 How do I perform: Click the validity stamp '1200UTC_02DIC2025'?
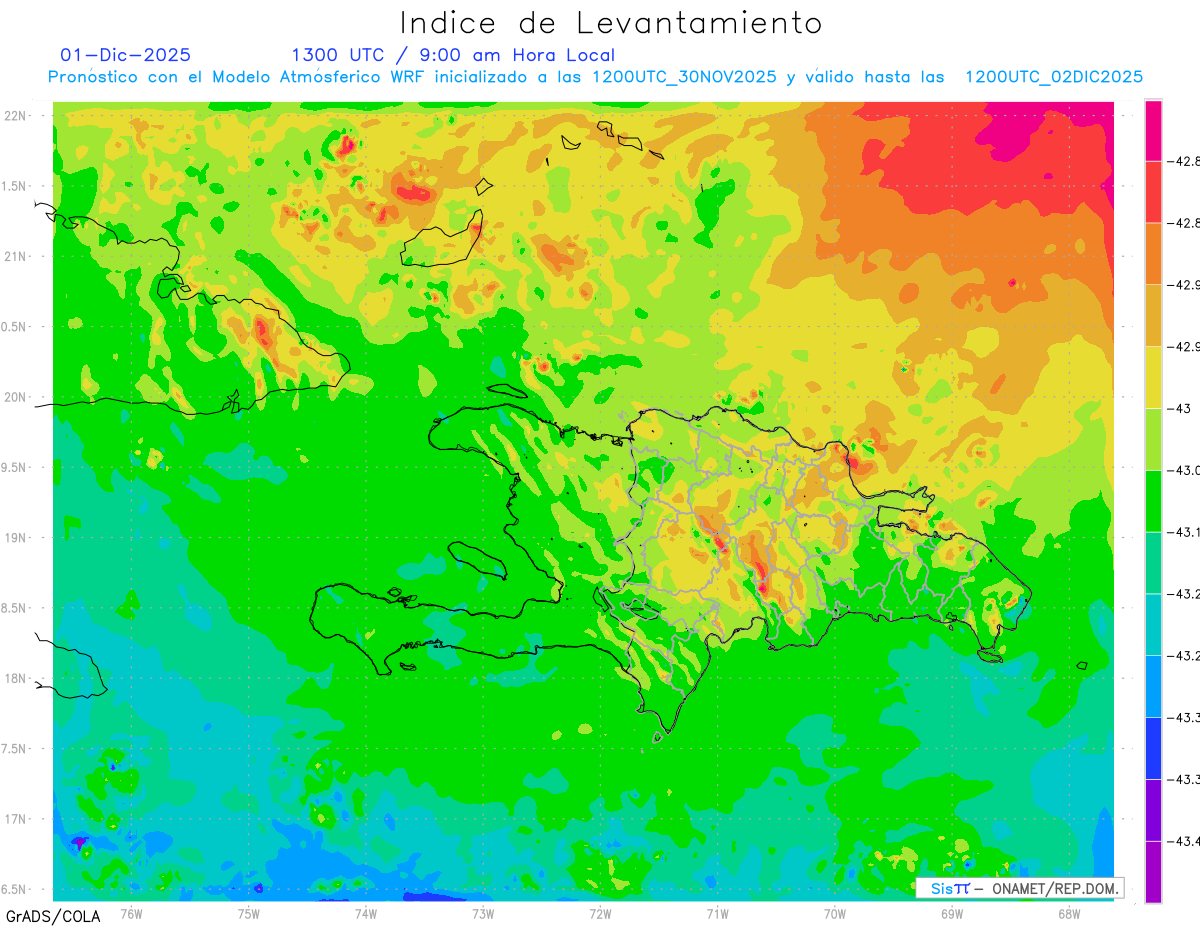pyautogui.click(x=1053, y=77)
